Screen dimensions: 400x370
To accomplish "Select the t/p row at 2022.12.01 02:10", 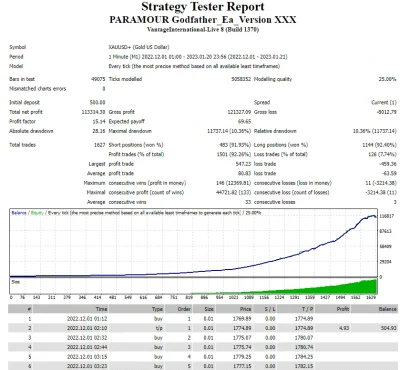I will click(203, 328).
